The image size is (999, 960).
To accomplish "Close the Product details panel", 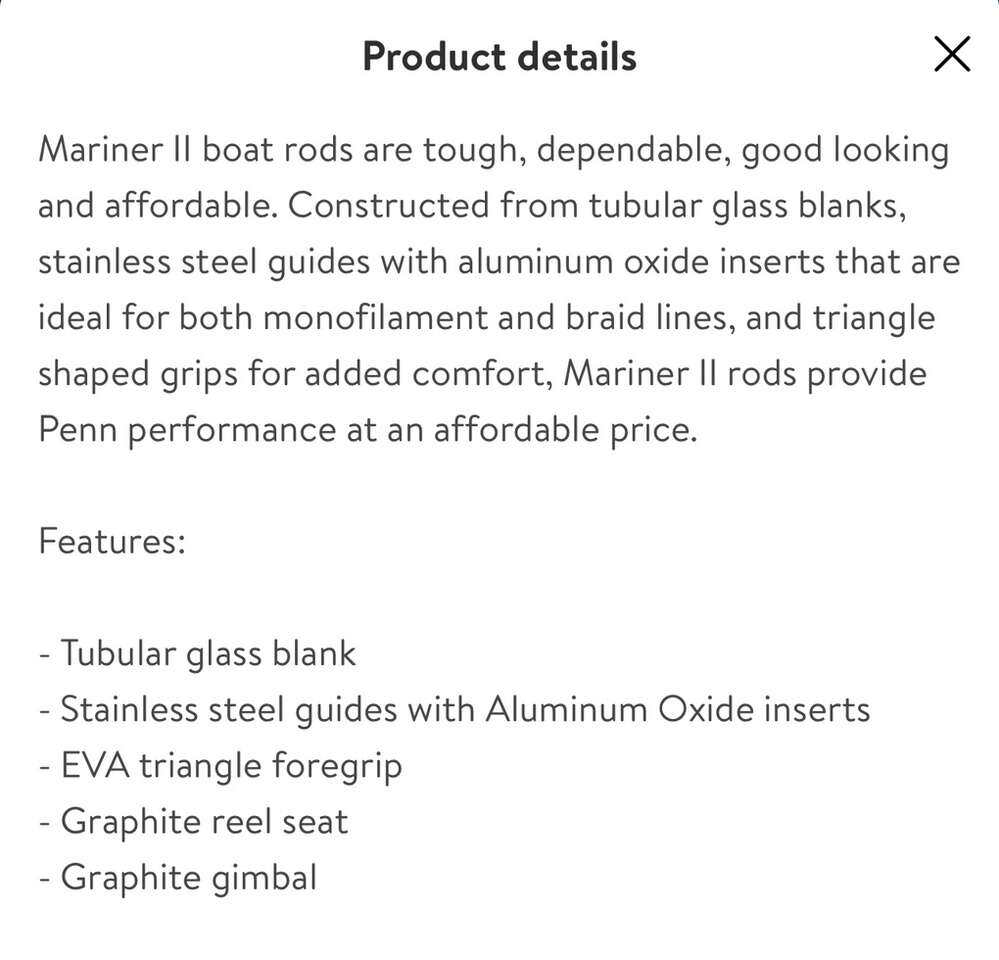I will click(951, 55).
